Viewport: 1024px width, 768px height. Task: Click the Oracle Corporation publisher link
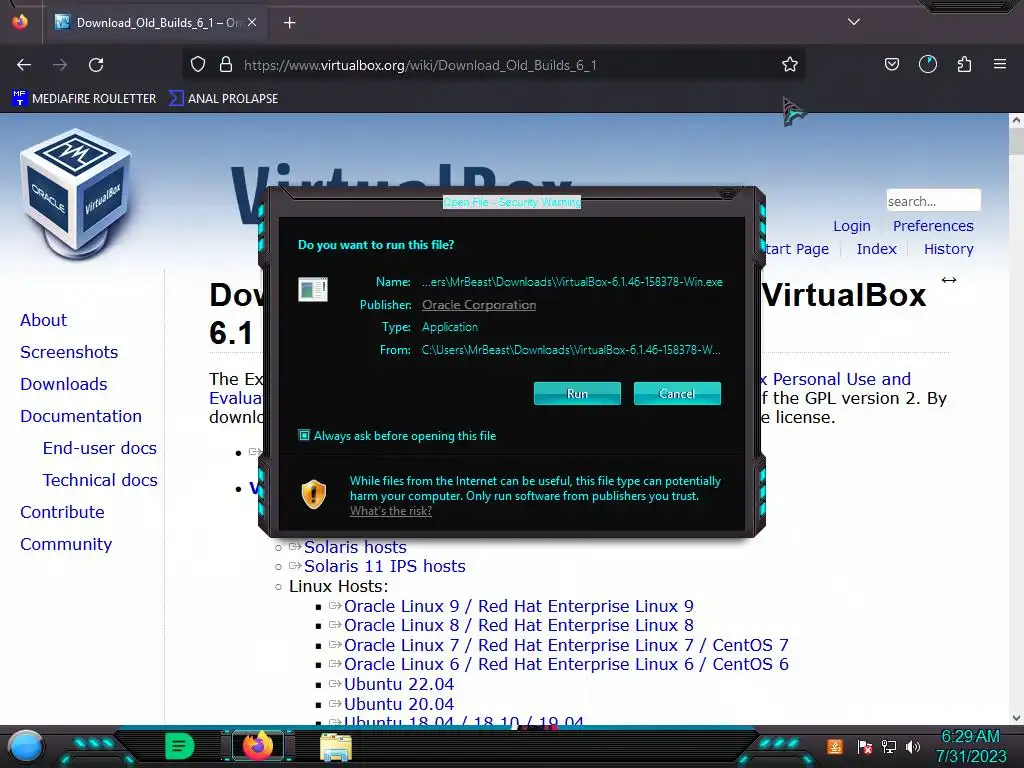(x=479, y=305)
